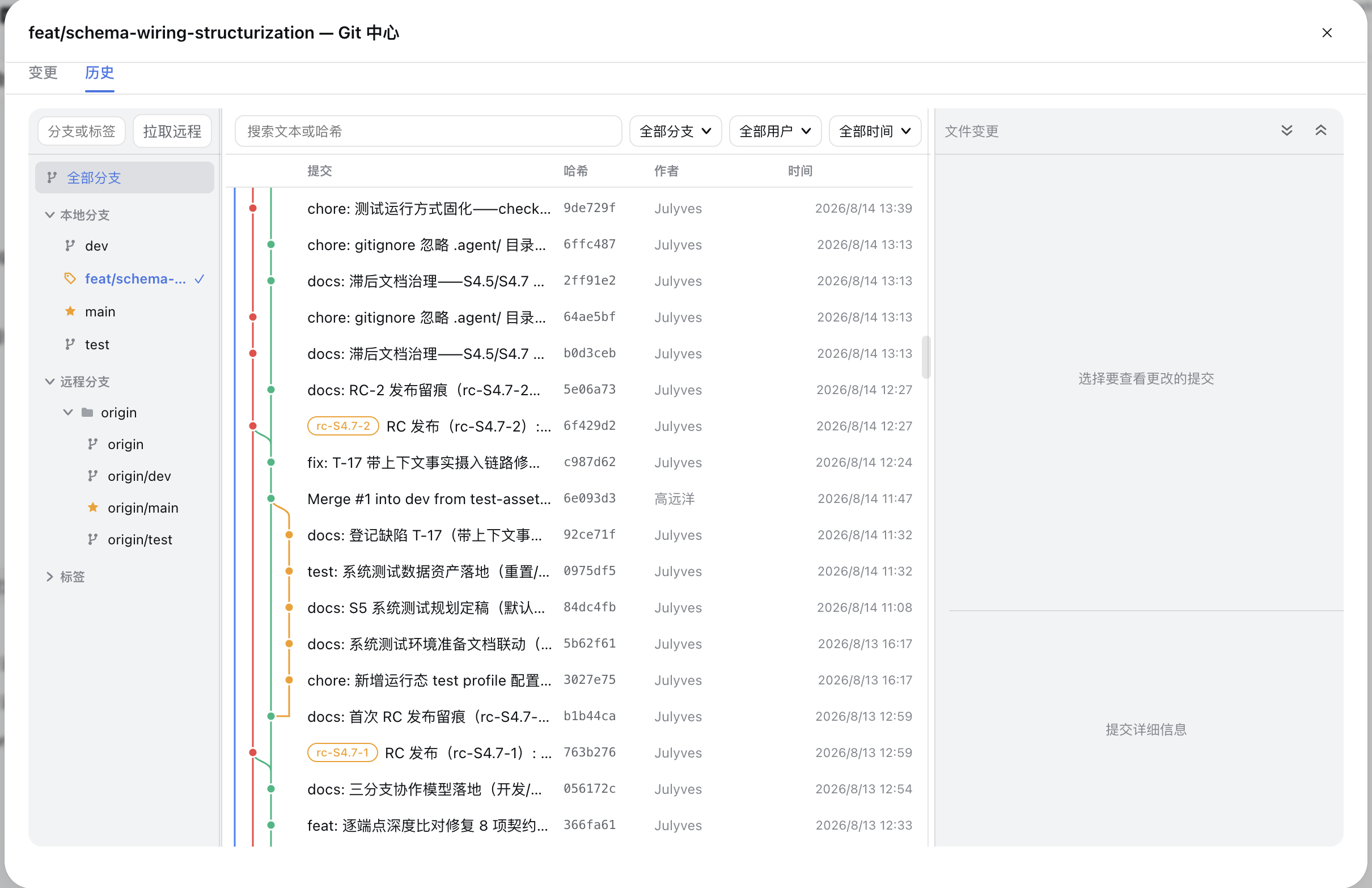Click the branch icon next to test
The image size is (1372, 888).
pos(70,344)
